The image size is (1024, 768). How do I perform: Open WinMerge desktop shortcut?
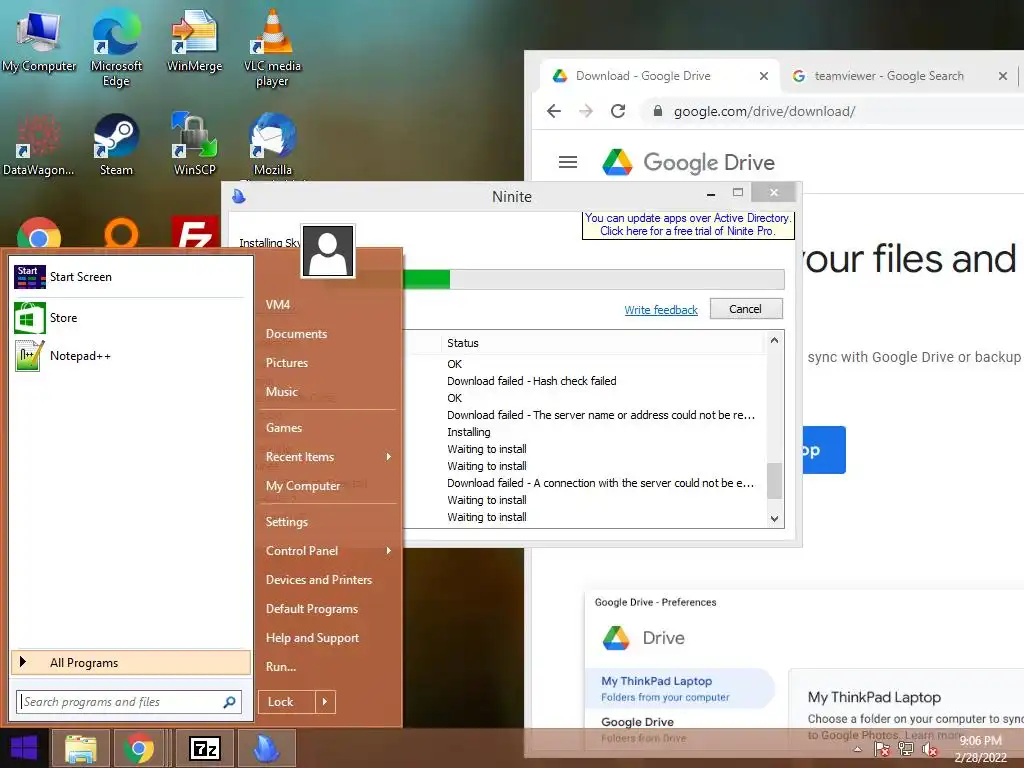coord(194,41)
